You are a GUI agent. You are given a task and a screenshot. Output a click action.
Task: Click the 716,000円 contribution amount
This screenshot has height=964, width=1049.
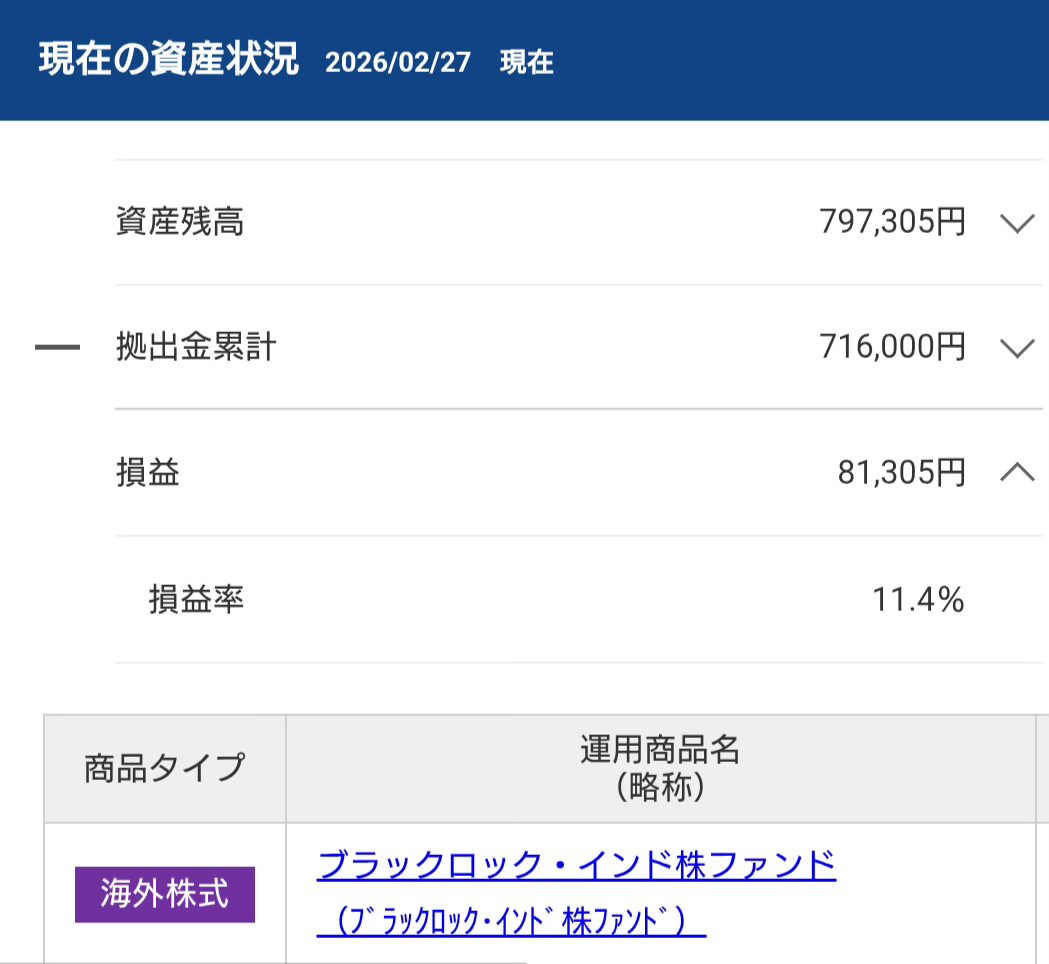[892, 347]
